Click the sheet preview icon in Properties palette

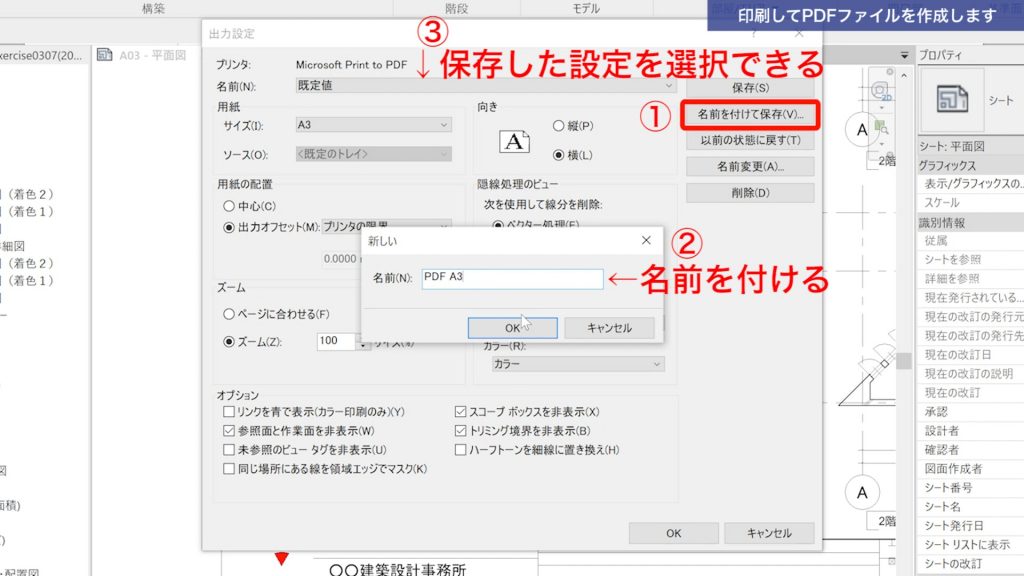click(952, 95)
